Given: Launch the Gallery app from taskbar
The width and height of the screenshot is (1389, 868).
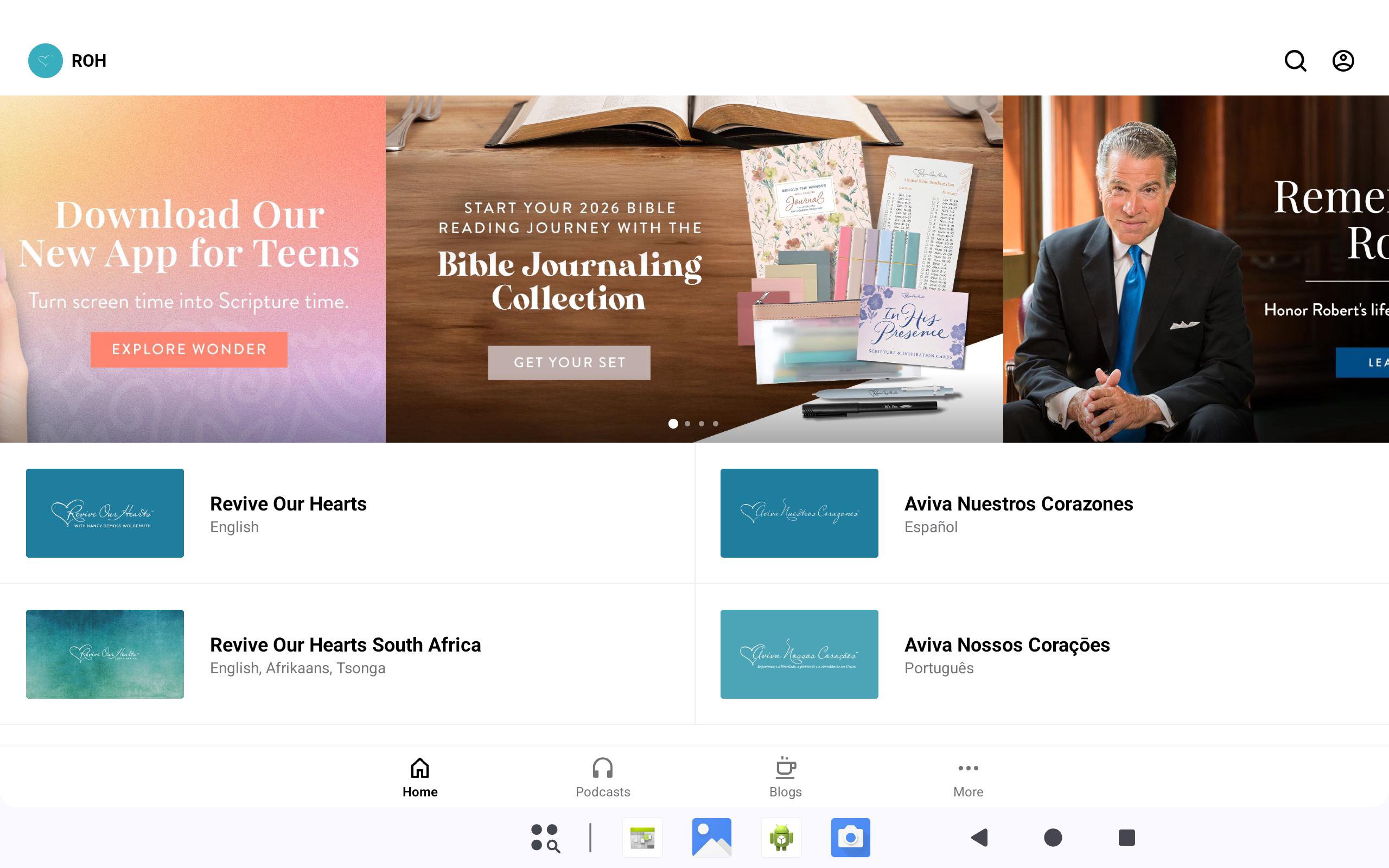Looking at the screenshot, I should tap(712, 838).
